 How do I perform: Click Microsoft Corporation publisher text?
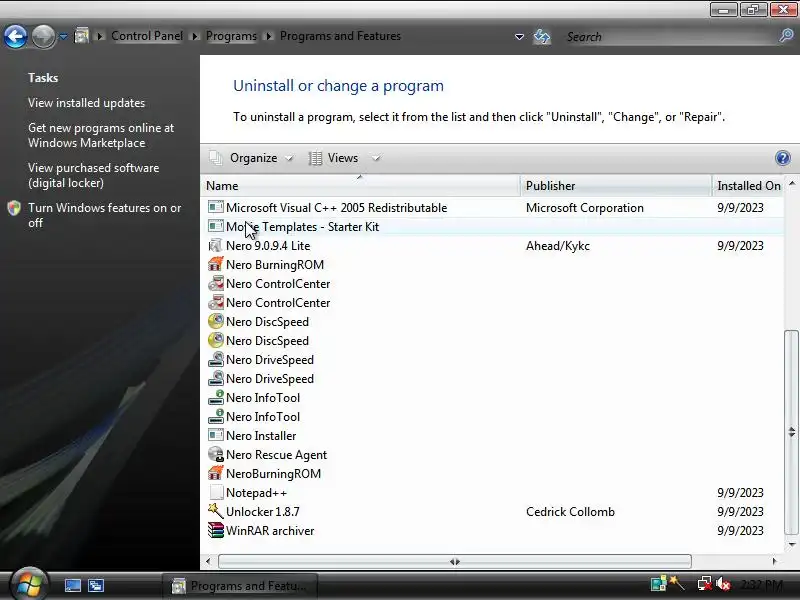coord(585,208)
